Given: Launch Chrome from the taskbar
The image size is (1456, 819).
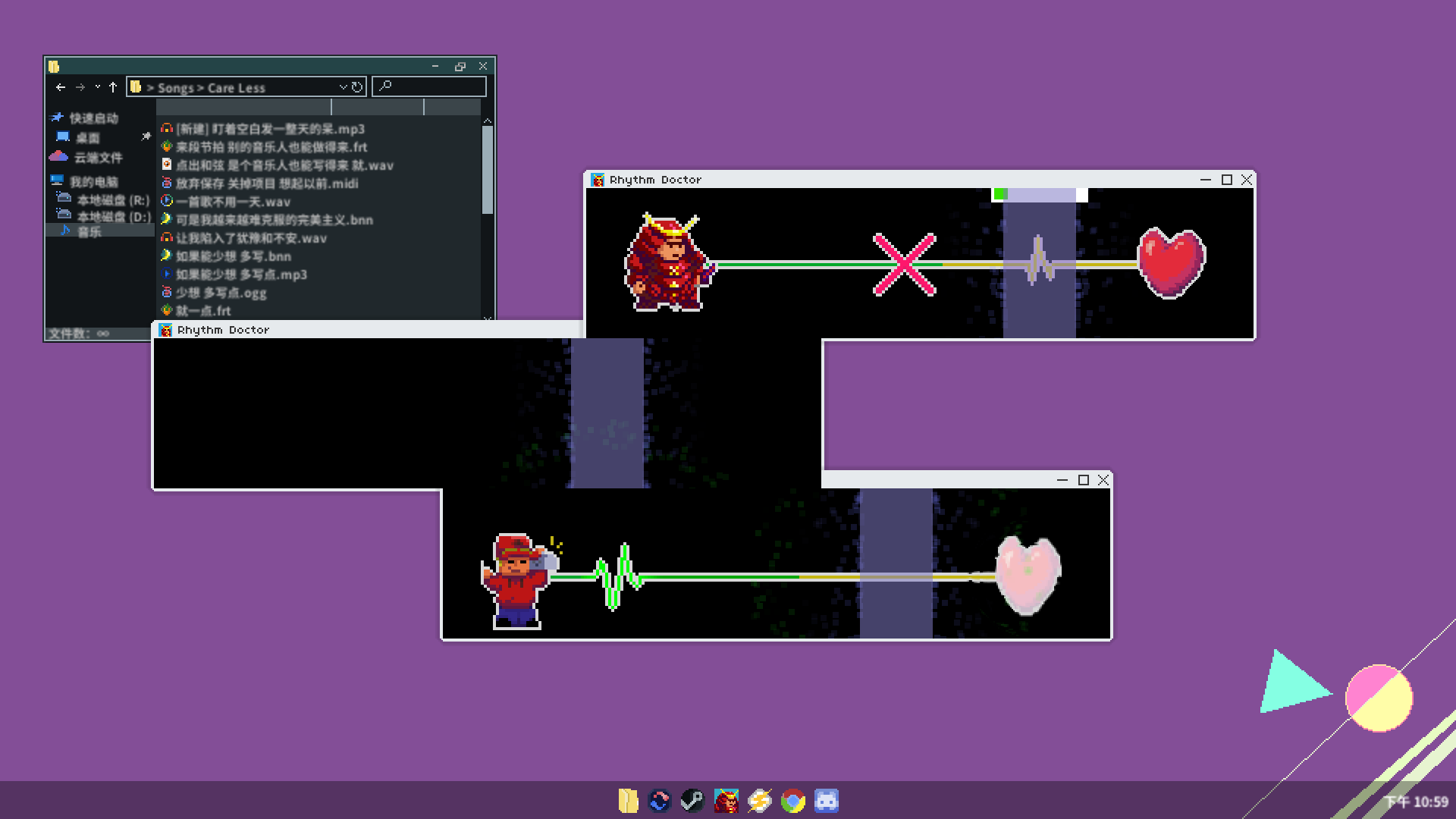Looking at the screenshot, I should (x=792, y=801).
